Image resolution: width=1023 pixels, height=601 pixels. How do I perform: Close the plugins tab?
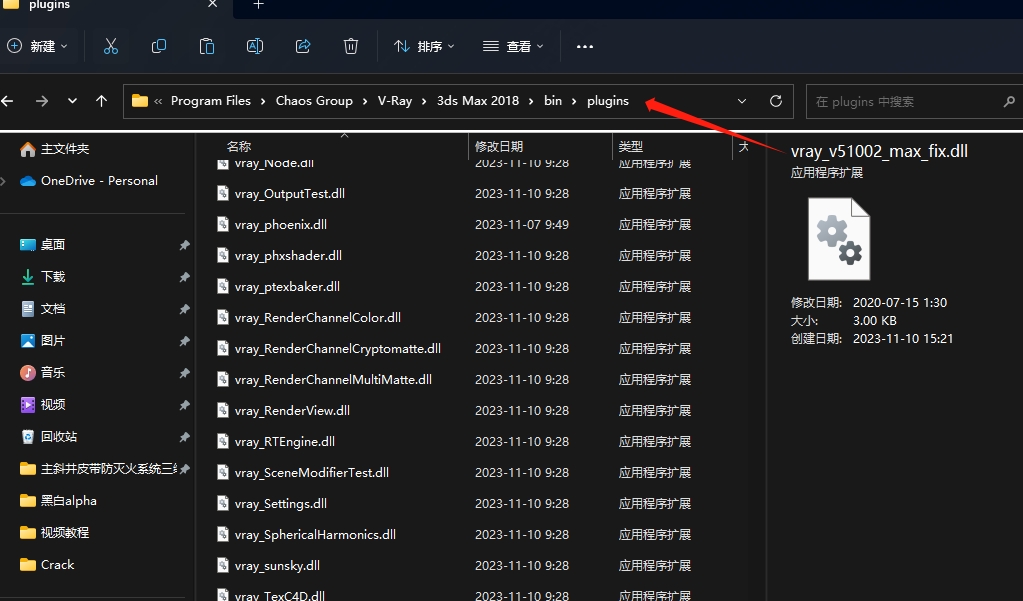[x=213, y=4]
